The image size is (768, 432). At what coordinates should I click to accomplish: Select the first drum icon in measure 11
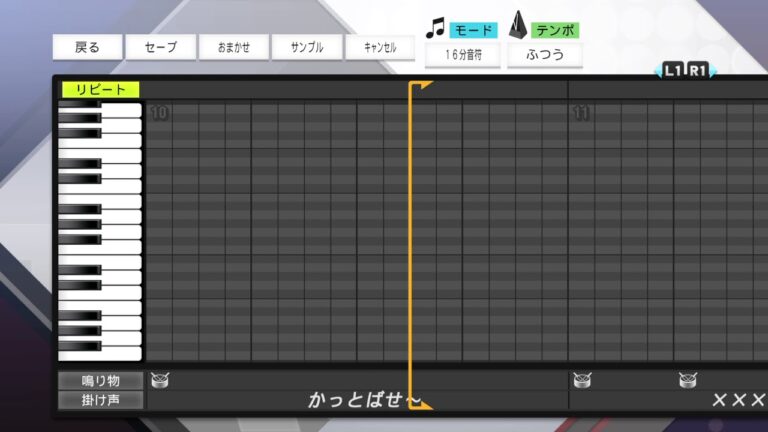[582, 380]
